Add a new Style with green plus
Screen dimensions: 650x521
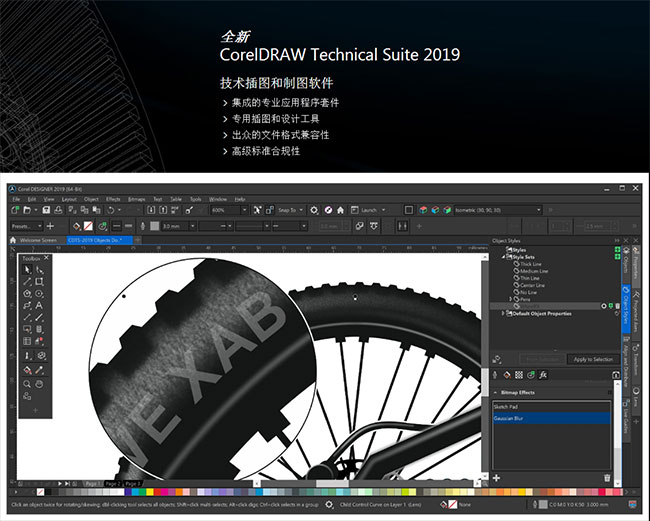618,250
